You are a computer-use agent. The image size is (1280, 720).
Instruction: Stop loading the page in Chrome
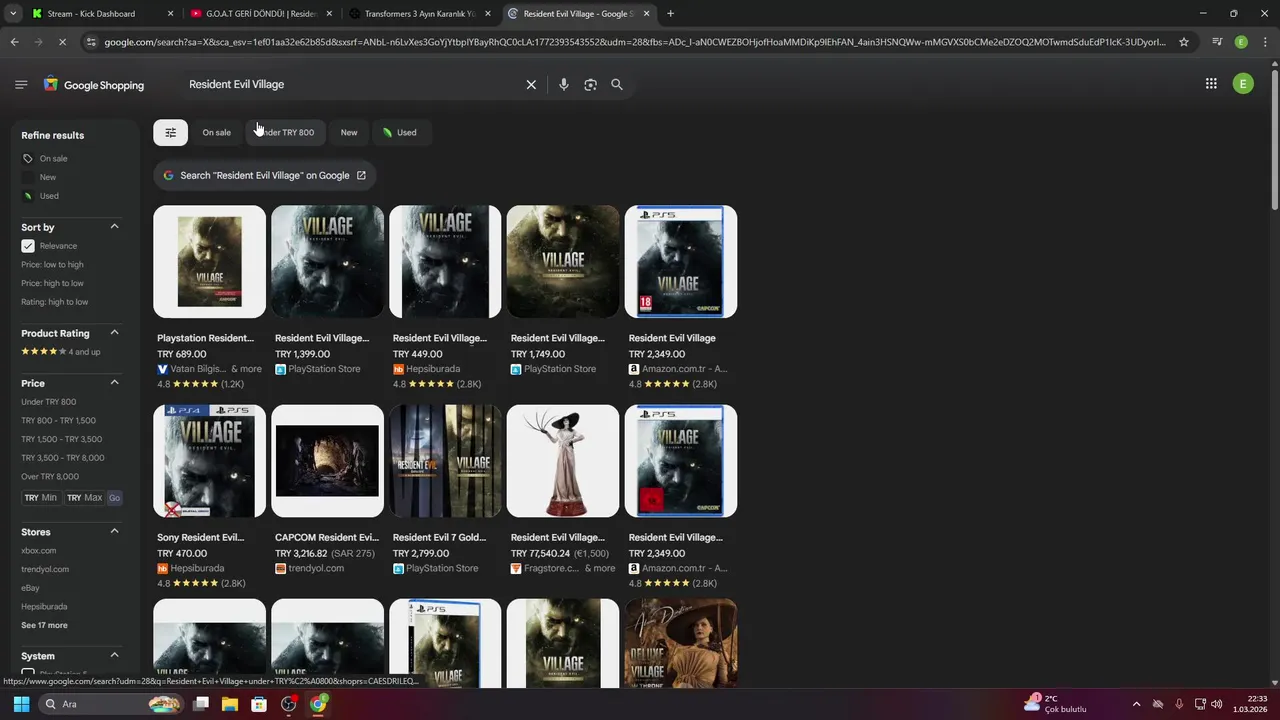tap(62, 42)
